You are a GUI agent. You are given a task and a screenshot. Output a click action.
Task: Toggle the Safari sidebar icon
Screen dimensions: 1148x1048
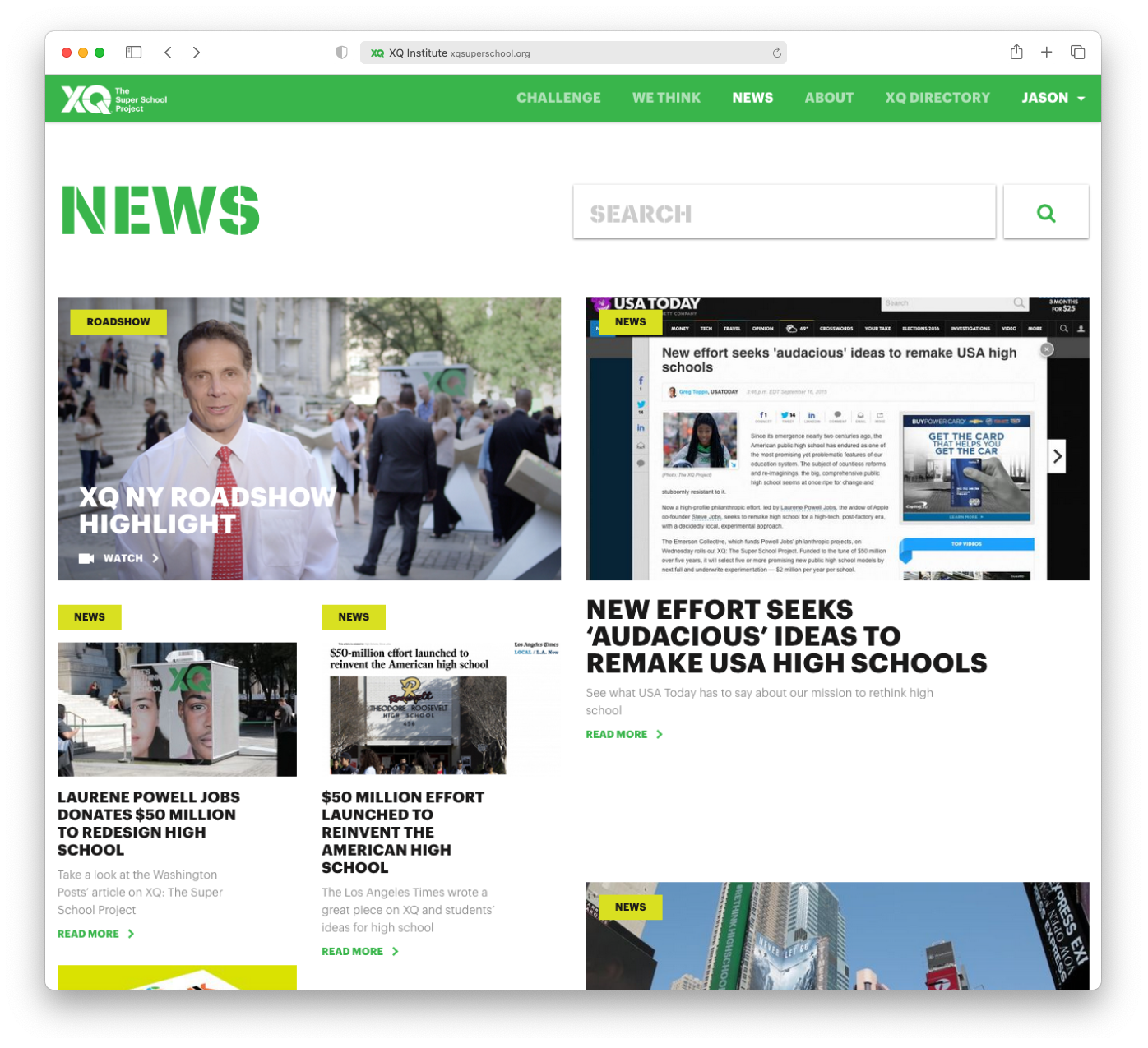[x=134, y=53]
